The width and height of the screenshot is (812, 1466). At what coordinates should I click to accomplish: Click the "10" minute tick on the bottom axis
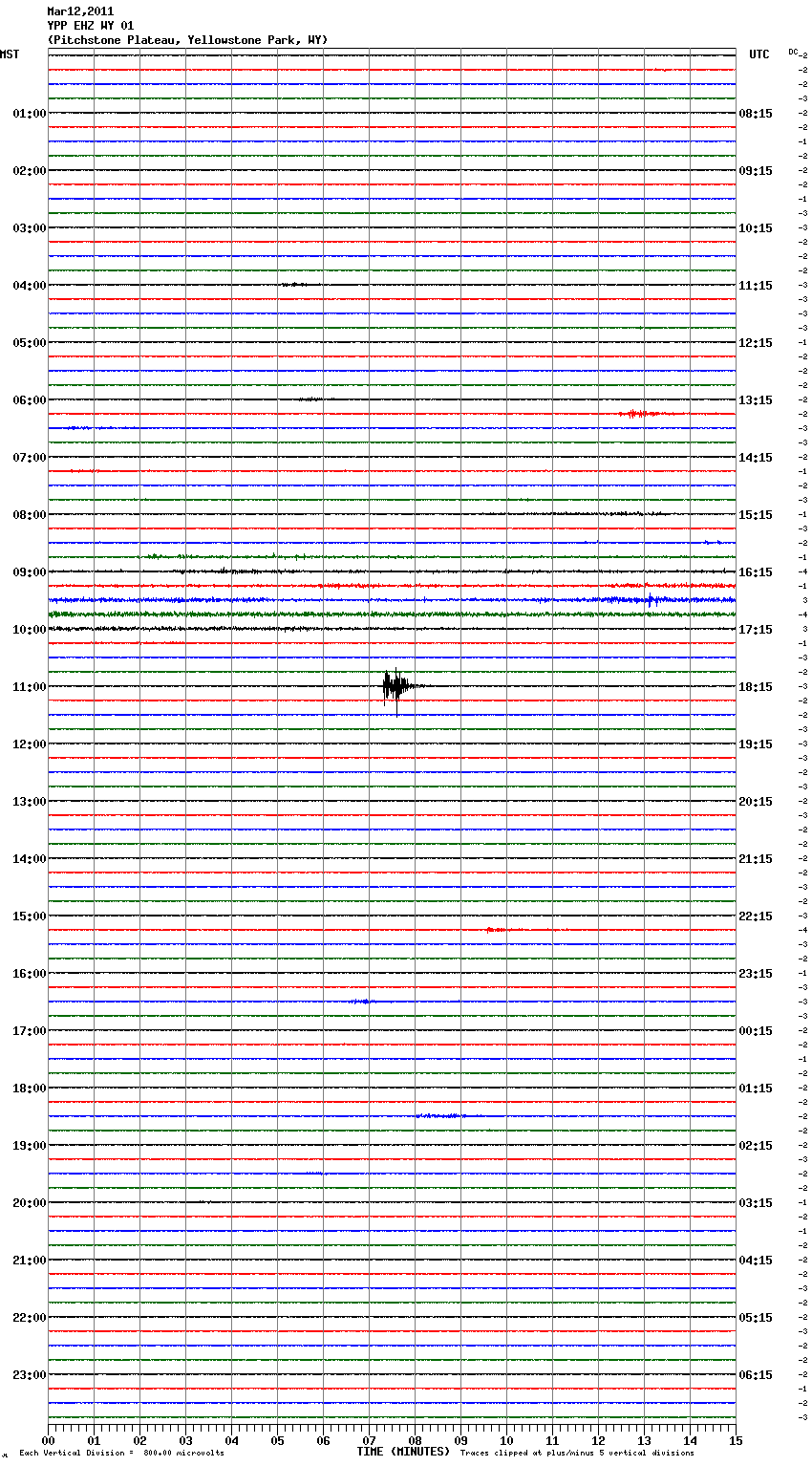[x=506, y=1440]
